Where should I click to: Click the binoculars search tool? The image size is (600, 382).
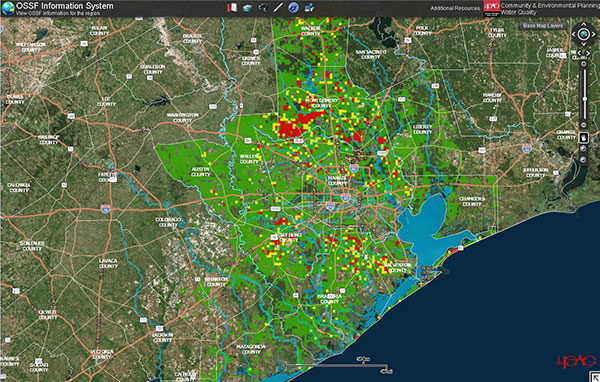262,7
